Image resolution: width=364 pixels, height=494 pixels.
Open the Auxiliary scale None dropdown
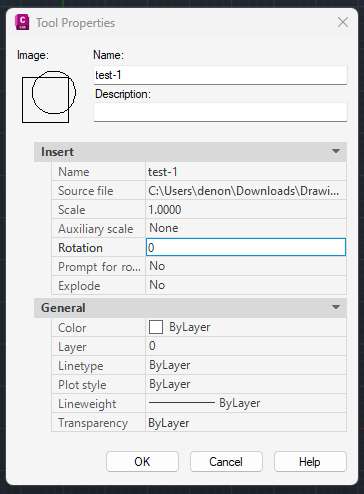(x=246, y=228)
